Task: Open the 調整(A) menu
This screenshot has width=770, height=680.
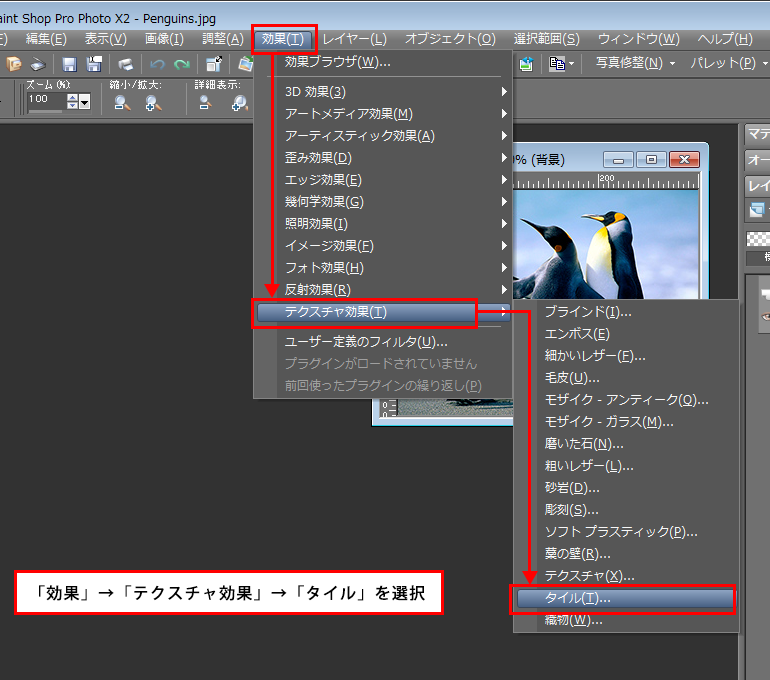Action: point(223,39)
